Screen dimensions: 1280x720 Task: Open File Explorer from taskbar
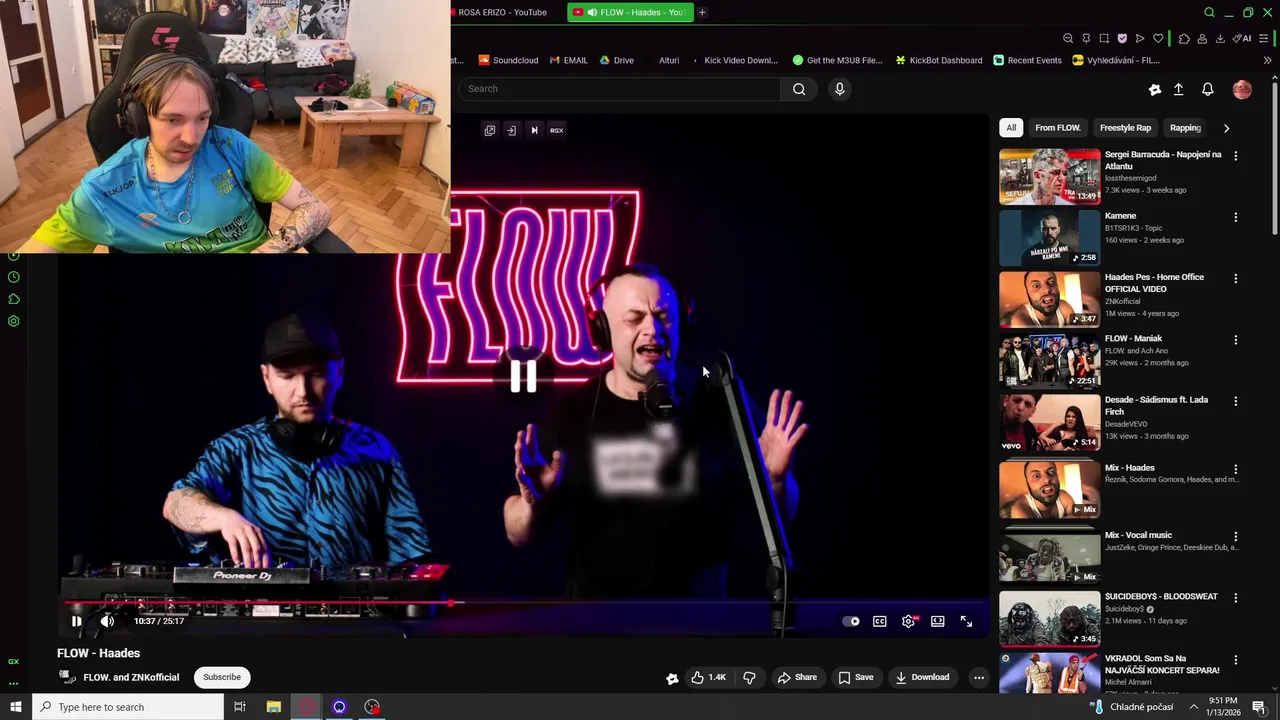(273, 707)
